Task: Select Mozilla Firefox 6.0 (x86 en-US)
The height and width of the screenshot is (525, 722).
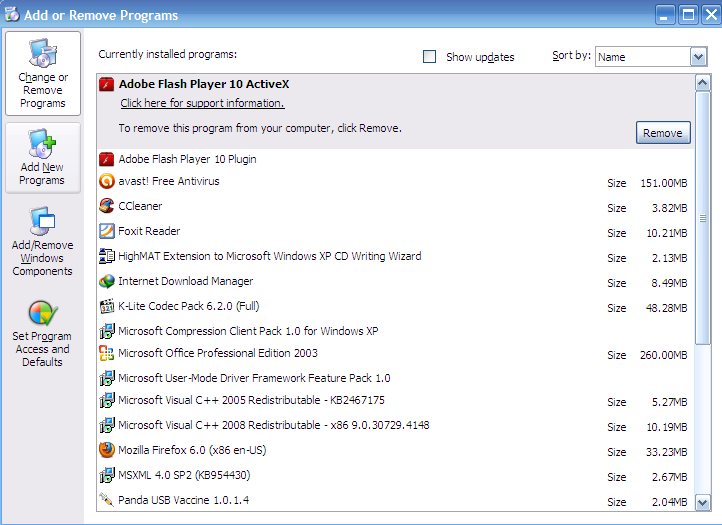Action: (395, 450)
